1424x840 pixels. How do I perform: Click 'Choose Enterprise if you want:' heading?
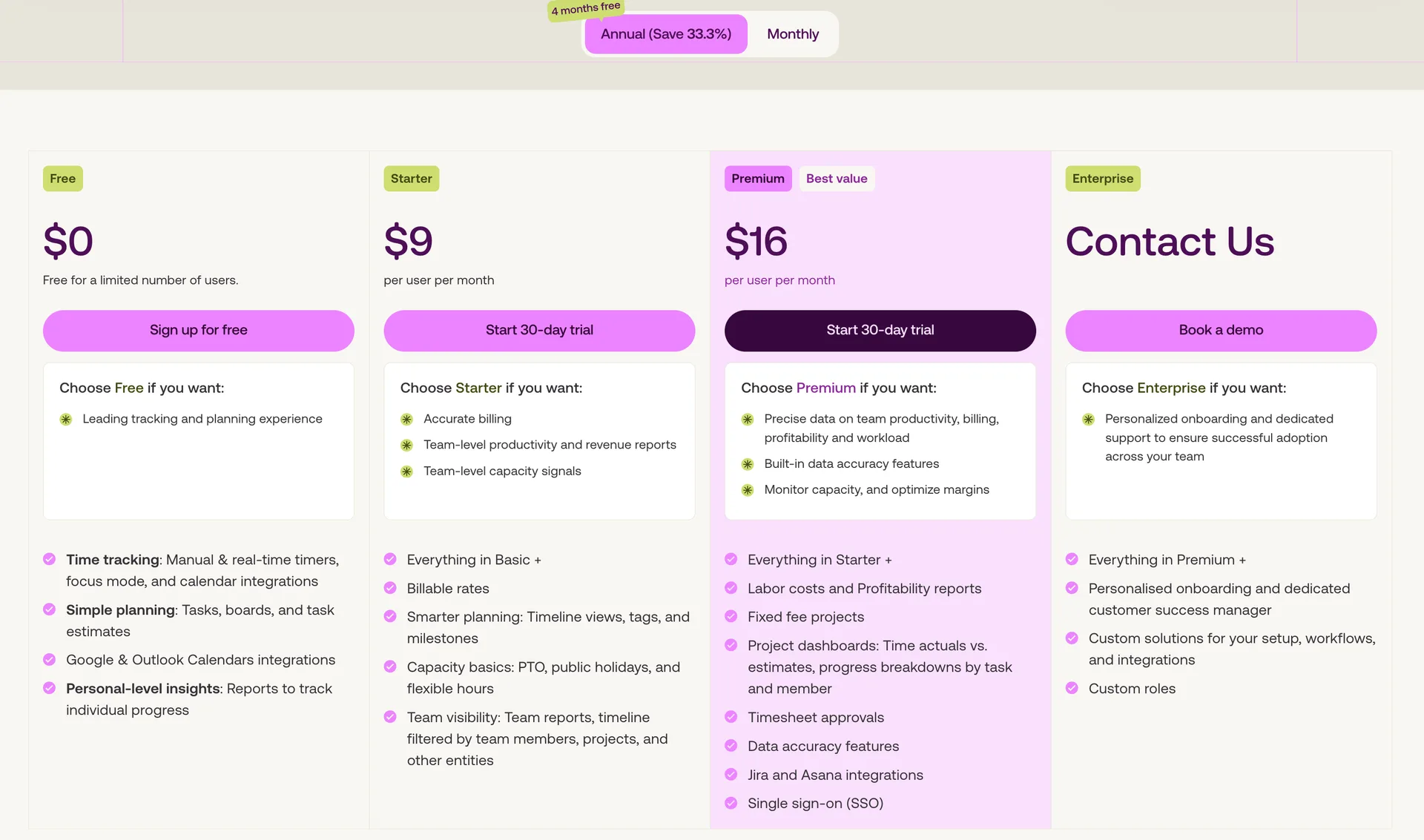(x=1184, y=388)
